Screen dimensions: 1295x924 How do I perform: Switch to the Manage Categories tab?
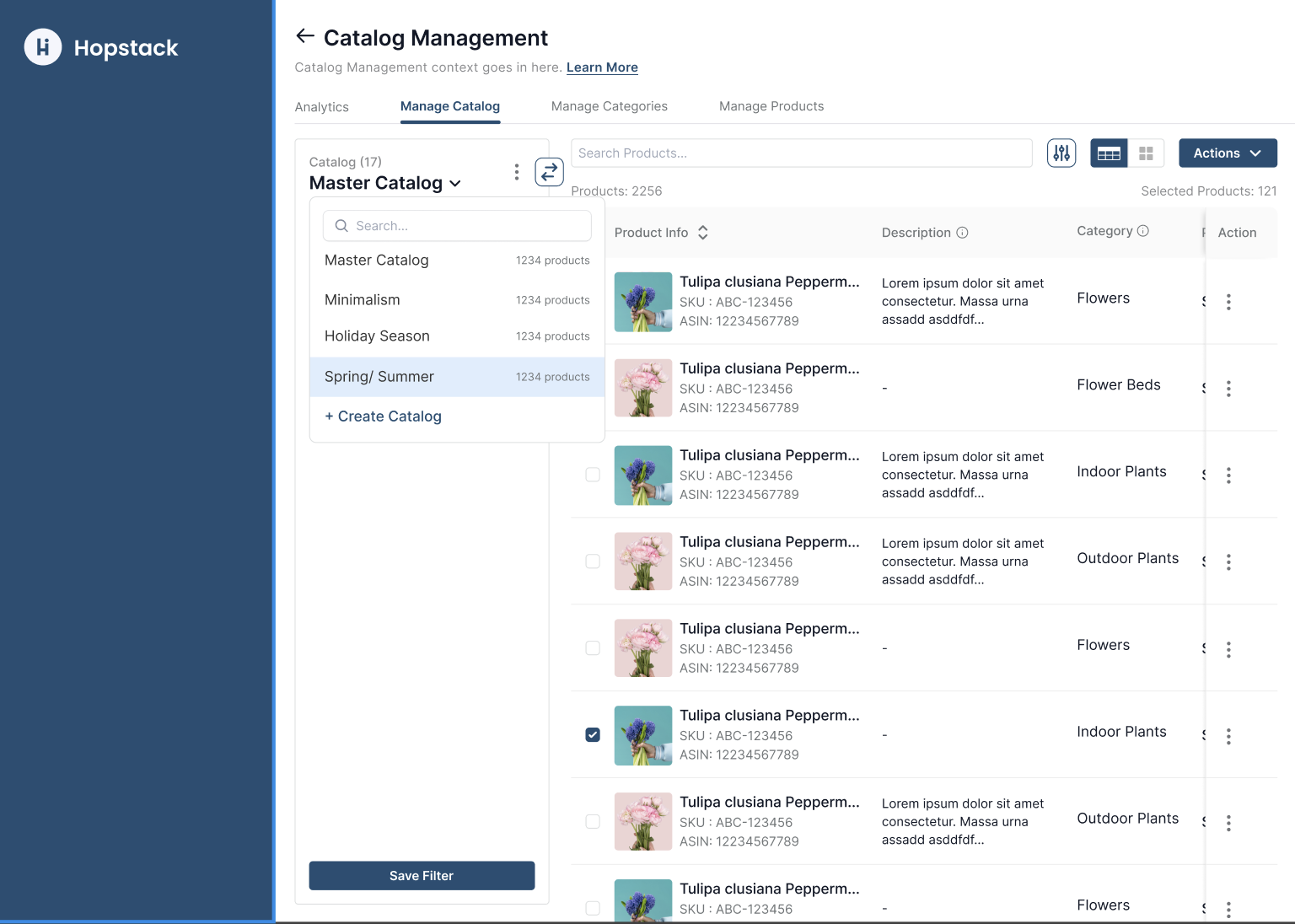[x=609, y=106]
